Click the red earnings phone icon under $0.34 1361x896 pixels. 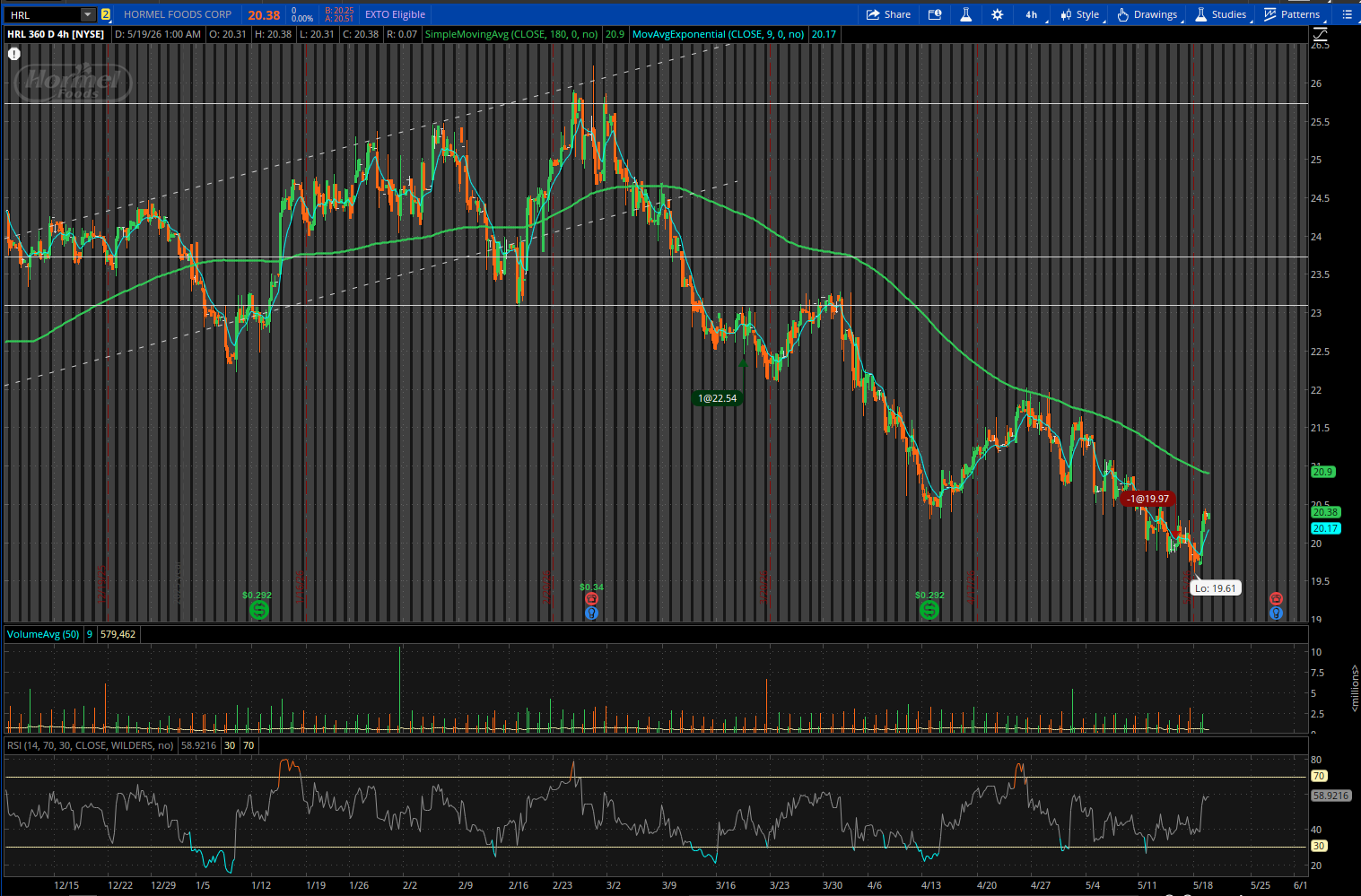click(x=591, y=599)
